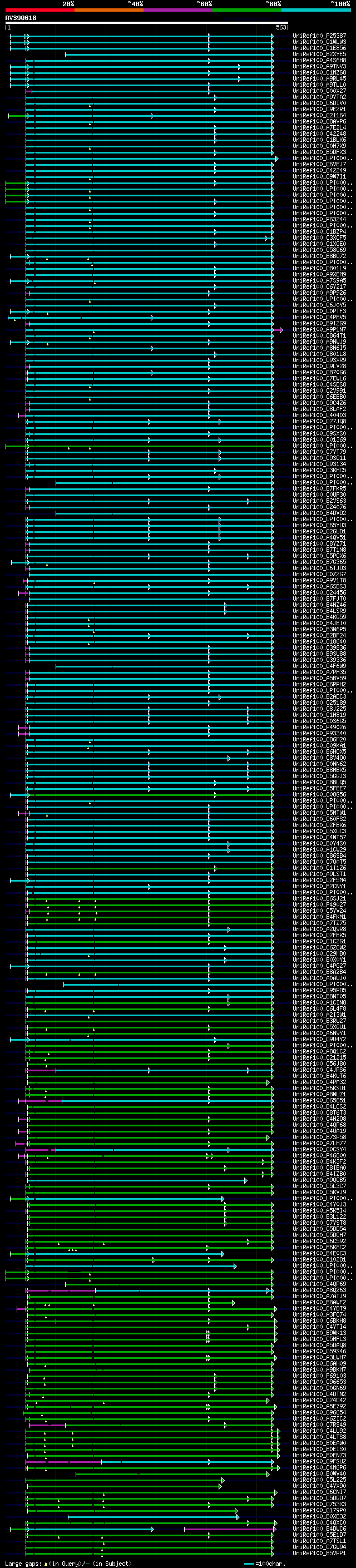The width and height of the screenshot is (356, 1568).
Task: Select the UniRef100_Q2V991 hit
Action: click(319, 391)
